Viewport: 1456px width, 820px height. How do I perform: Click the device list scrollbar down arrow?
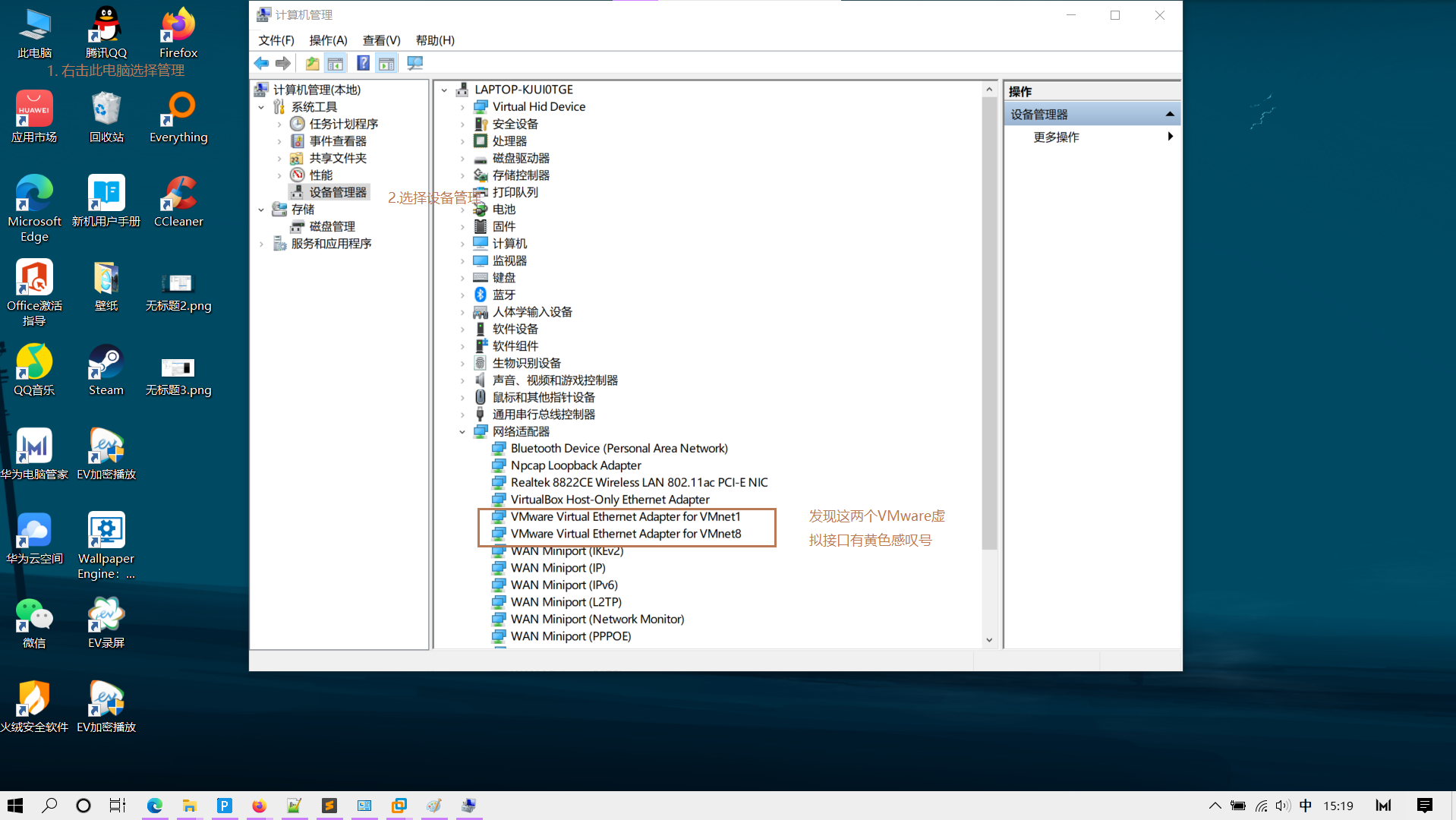[989, 640]
